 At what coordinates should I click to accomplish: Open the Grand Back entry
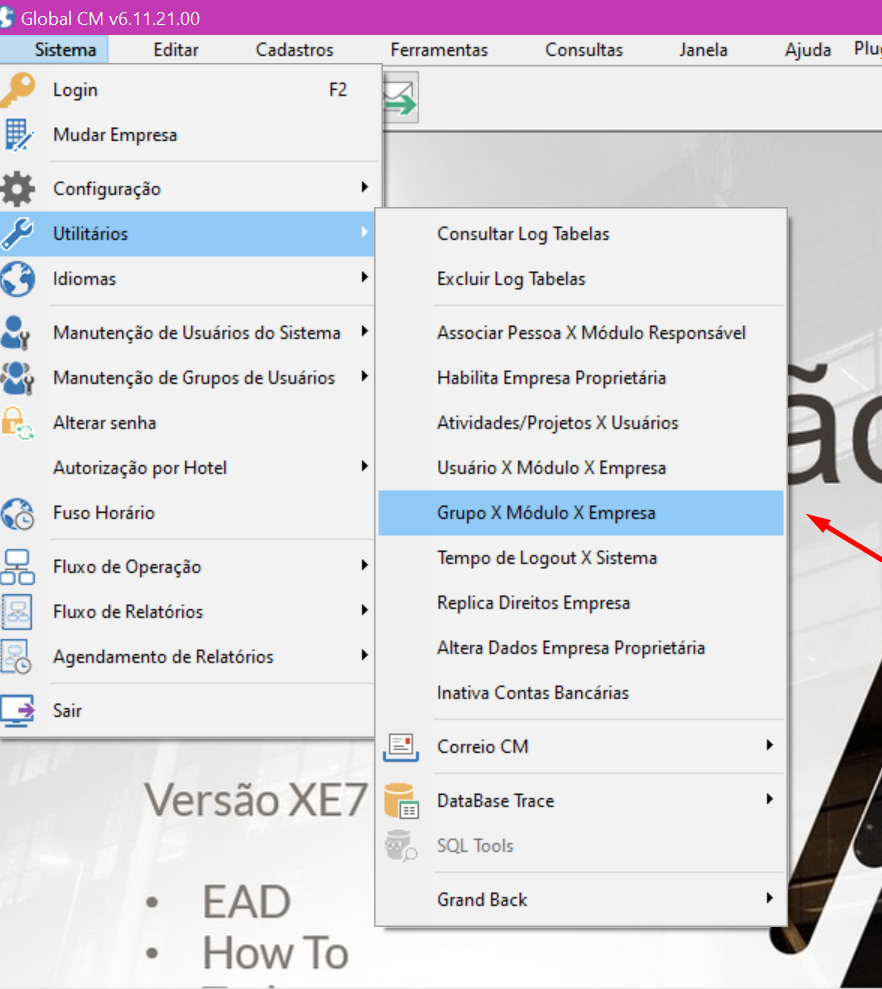click(581, 899)
